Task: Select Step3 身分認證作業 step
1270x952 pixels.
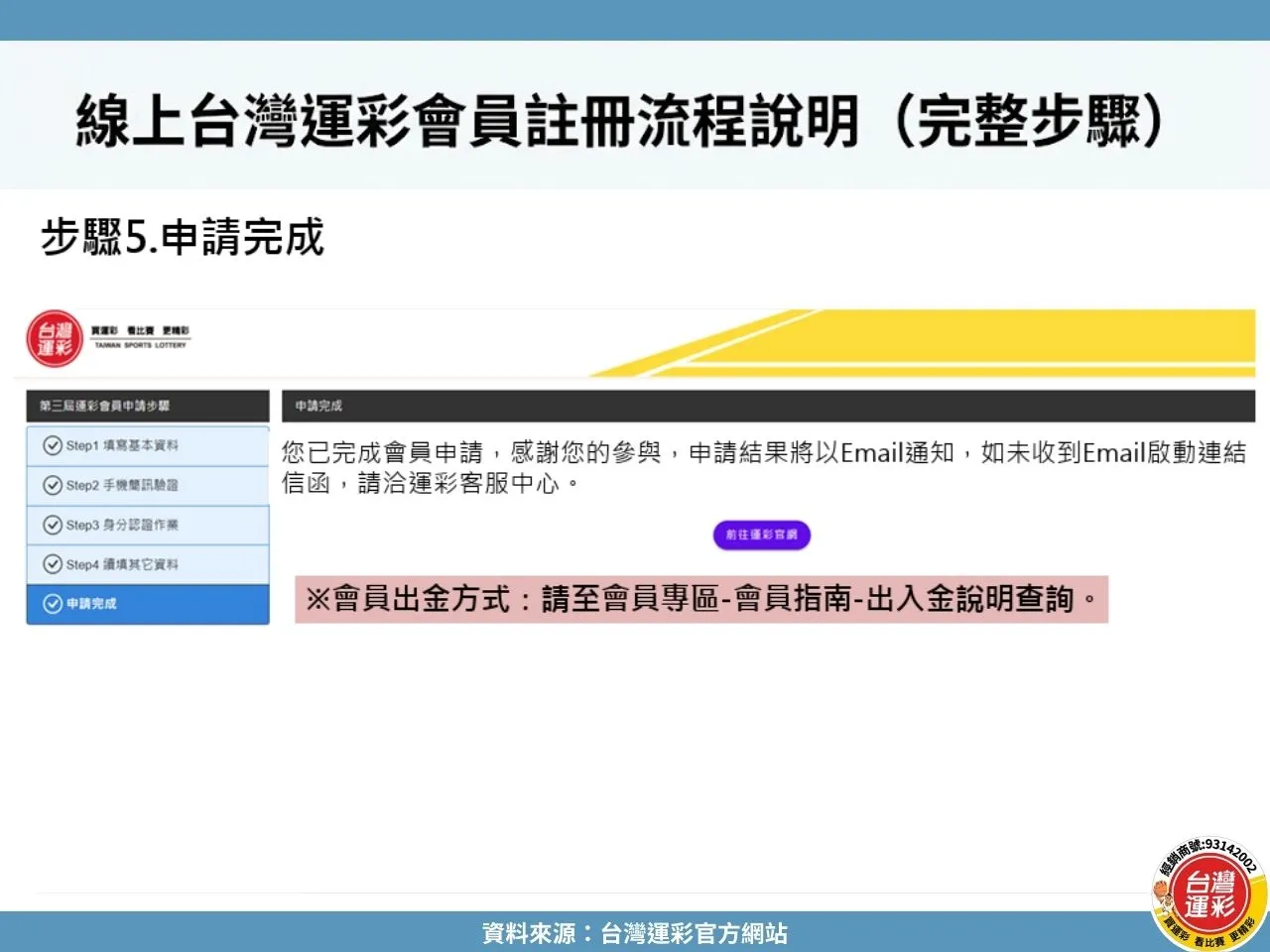Action: coord(148,525)
